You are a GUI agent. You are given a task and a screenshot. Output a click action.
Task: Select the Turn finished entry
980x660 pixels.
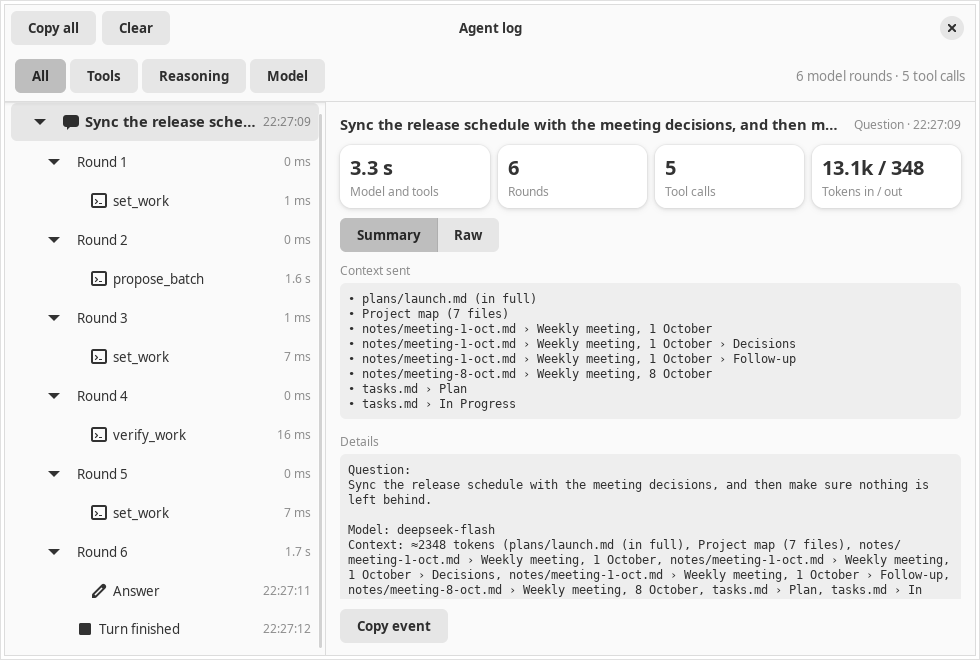point(165,629)
